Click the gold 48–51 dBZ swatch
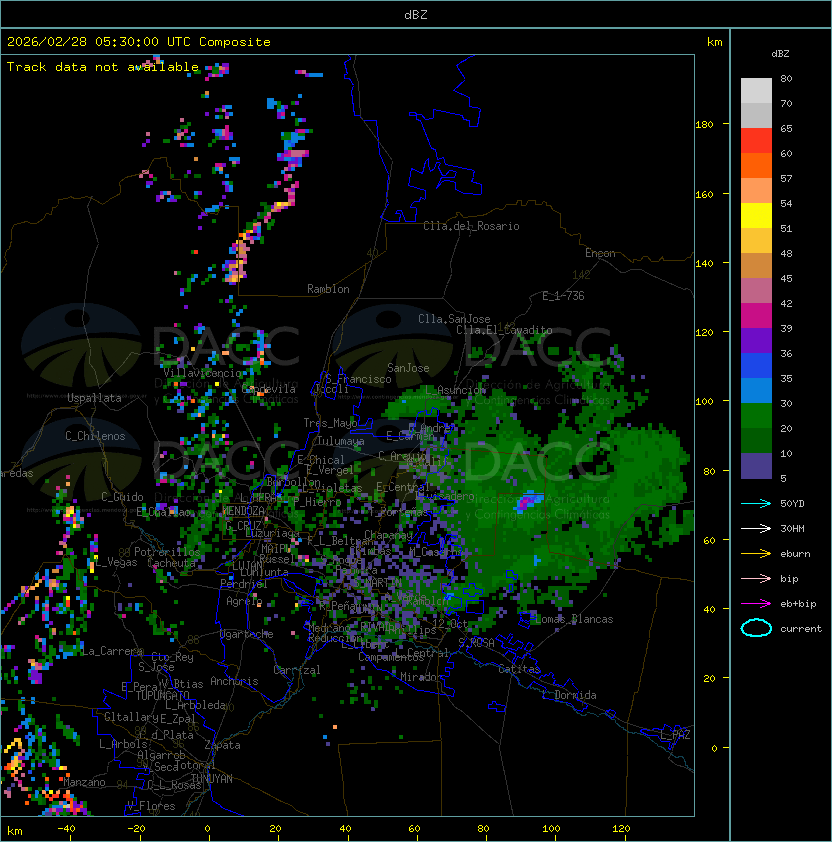 coord(756,241)
